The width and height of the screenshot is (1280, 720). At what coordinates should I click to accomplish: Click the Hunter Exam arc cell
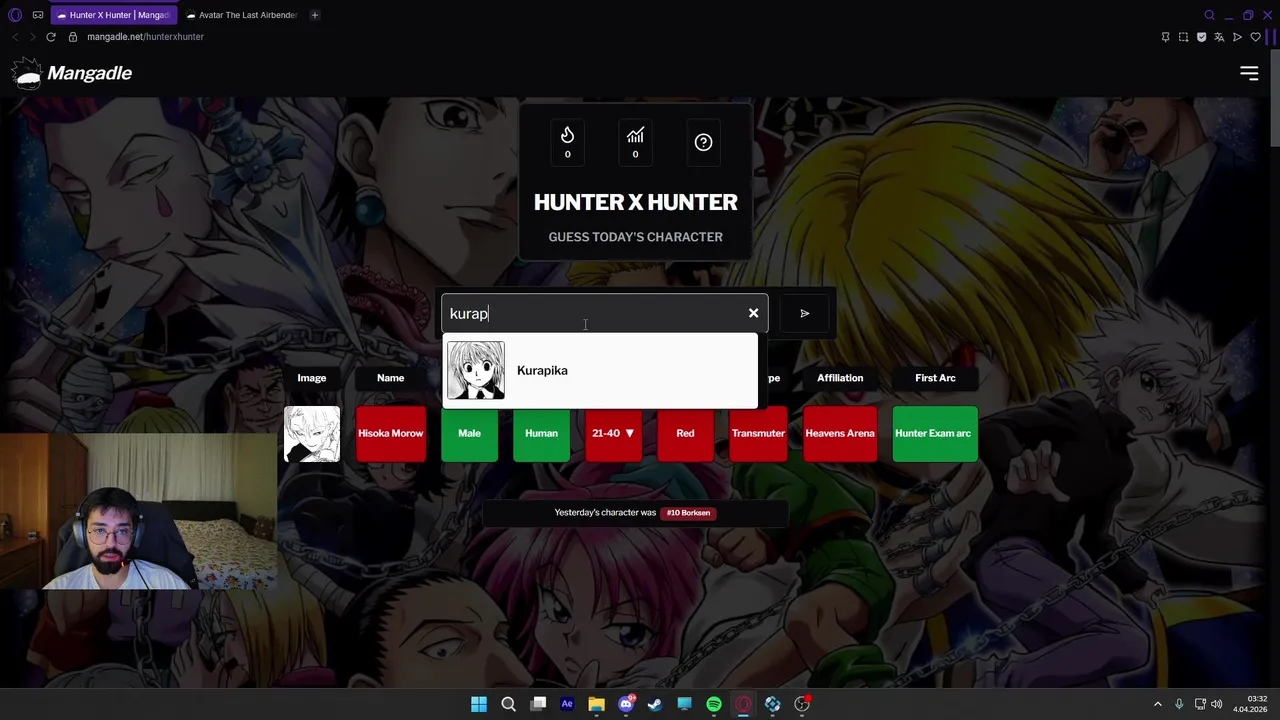tap(935, 433)
